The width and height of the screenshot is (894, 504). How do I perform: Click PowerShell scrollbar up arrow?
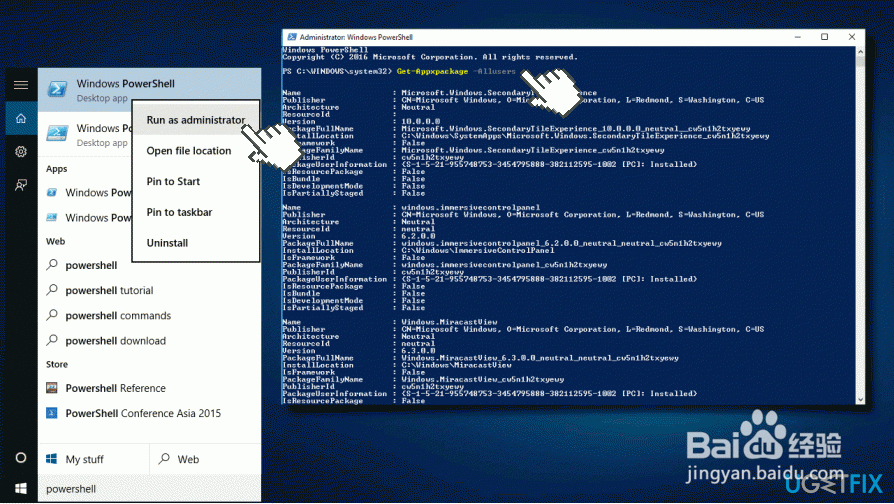tap(860, 52)
